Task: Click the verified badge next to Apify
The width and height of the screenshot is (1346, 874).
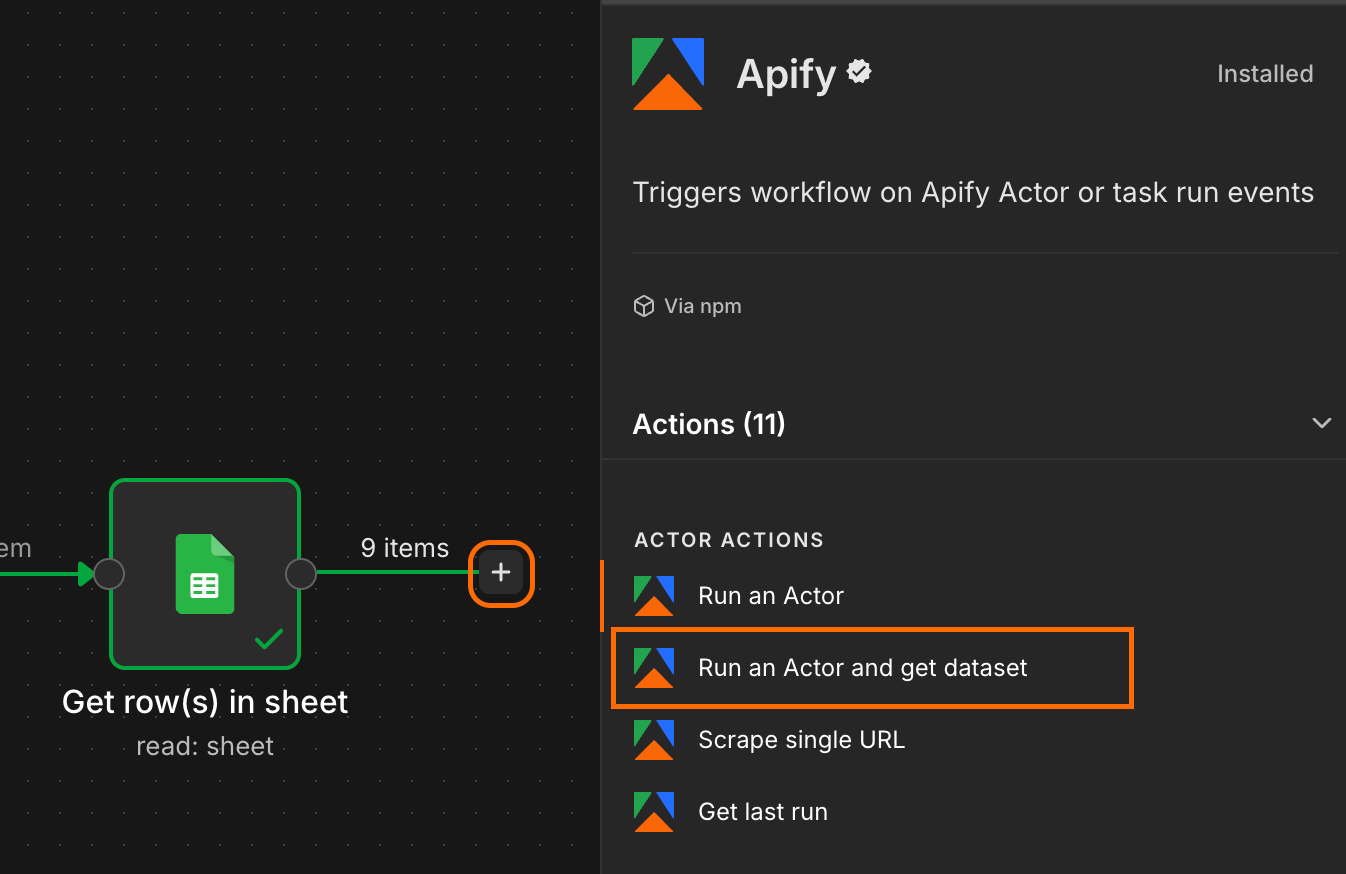Action: 859,71
